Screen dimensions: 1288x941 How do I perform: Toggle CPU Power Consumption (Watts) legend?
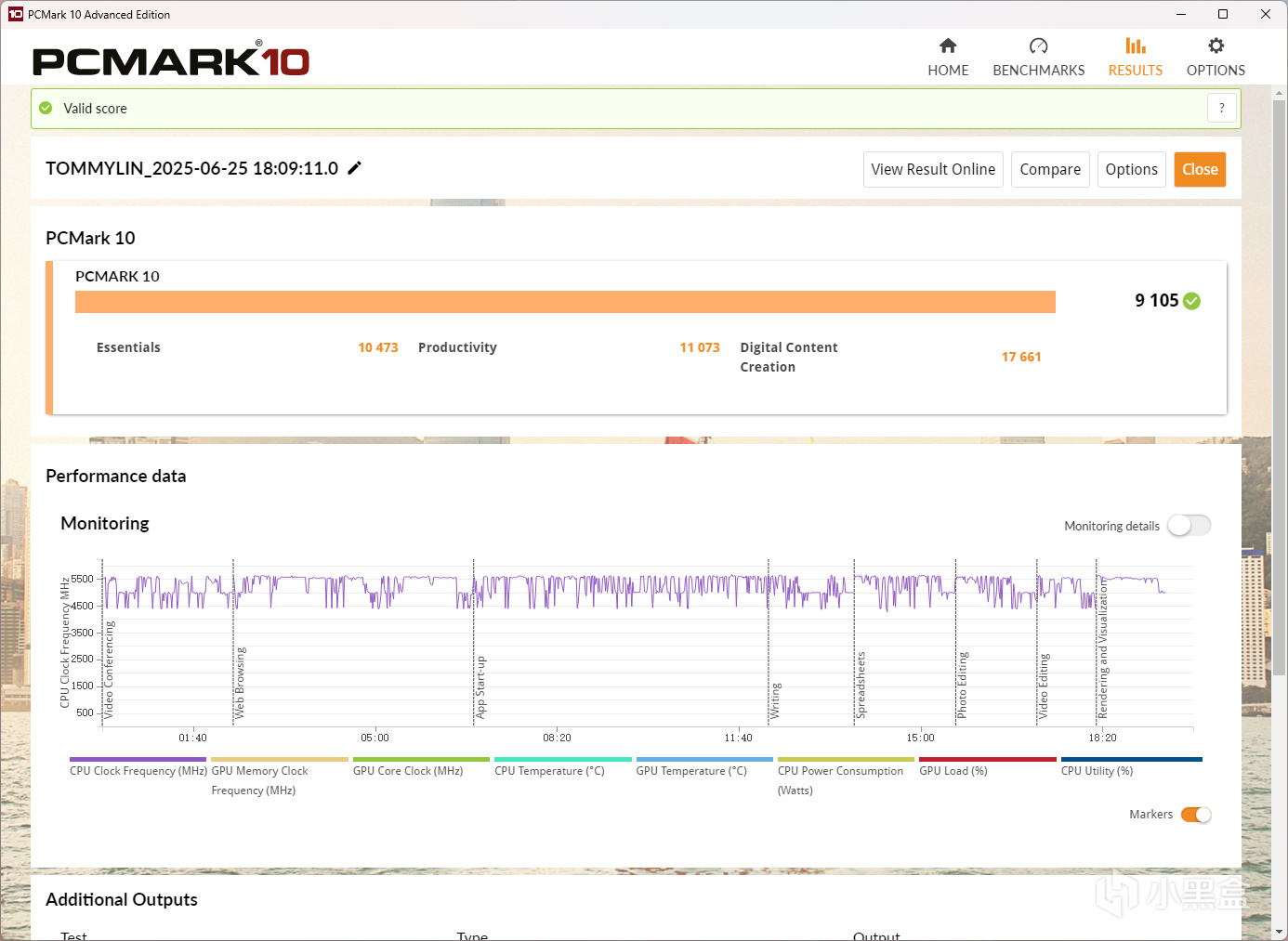[x=846, y=778]
